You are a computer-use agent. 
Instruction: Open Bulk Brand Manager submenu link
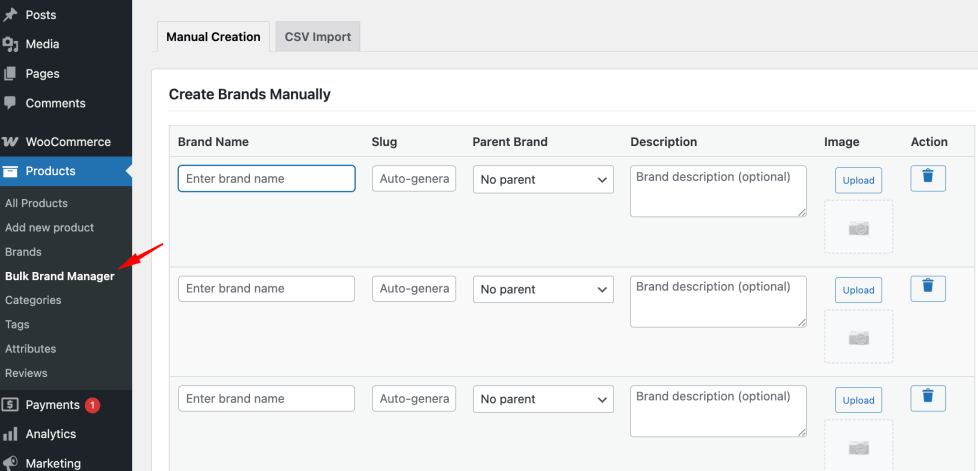[x=60, y=276]
